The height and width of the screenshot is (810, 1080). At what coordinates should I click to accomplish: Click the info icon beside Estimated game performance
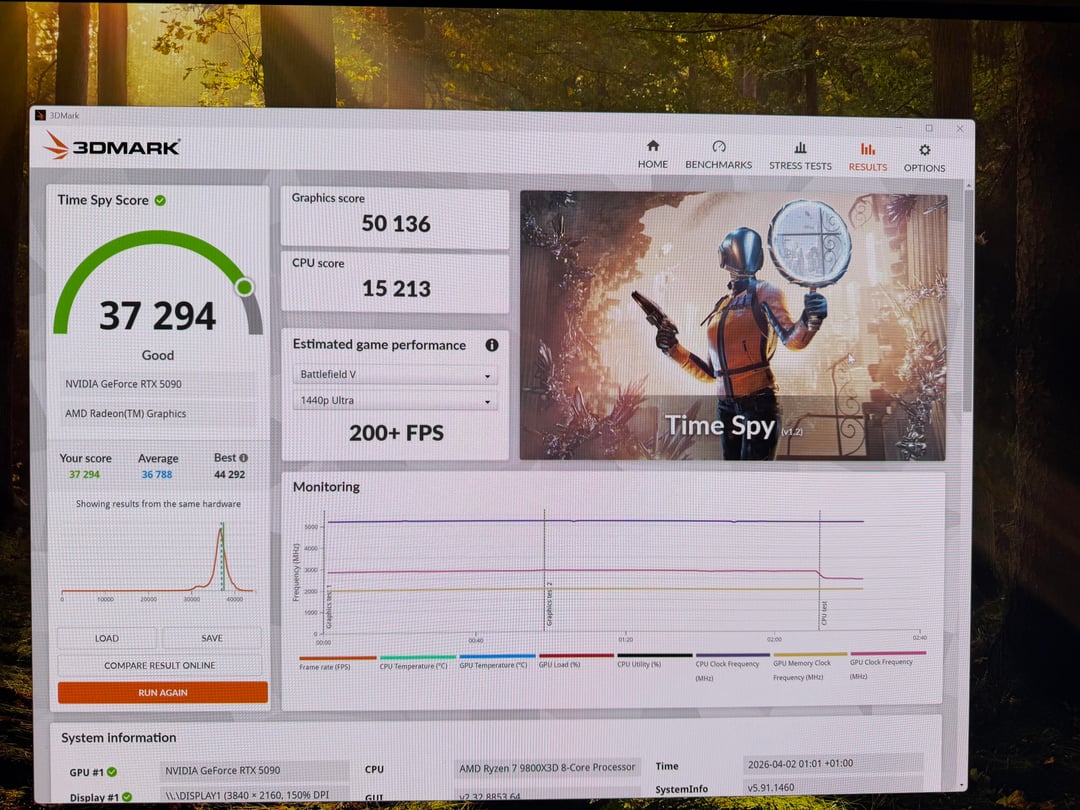(x=492, y=345)
